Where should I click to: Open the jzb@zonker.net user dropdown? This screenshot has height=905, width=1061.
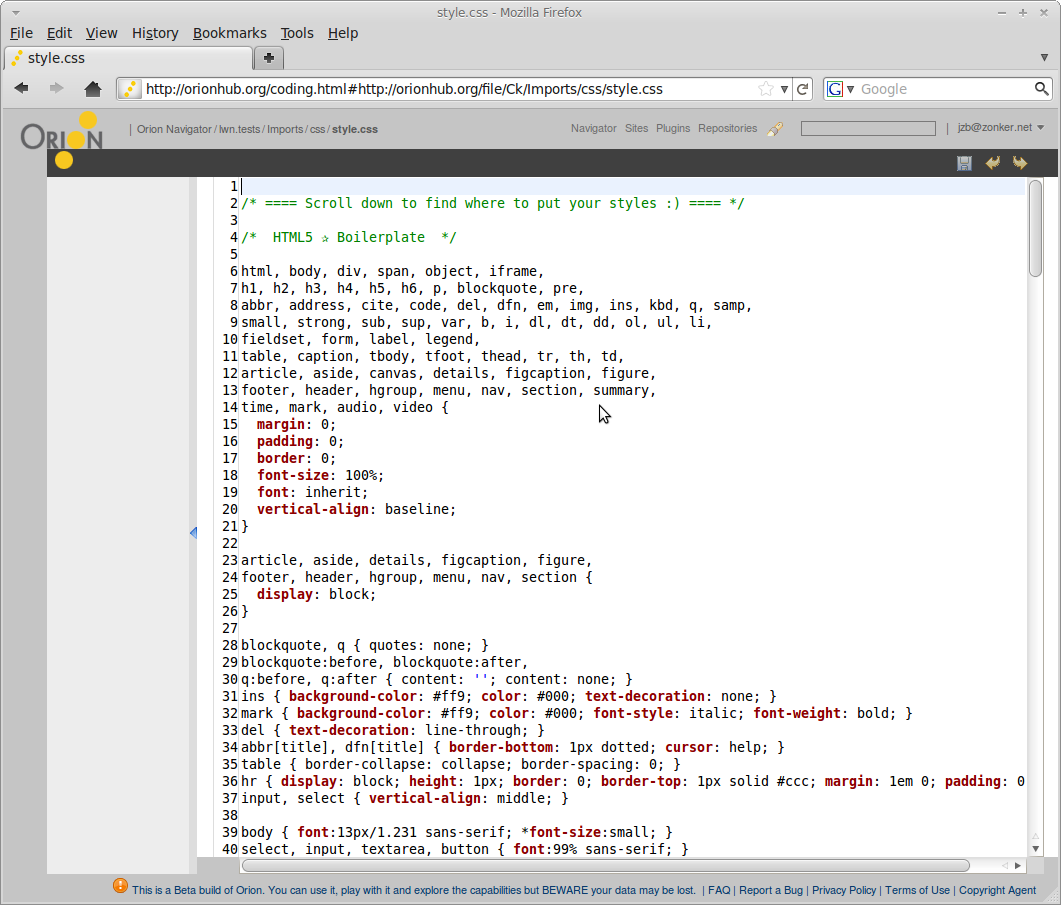pos(1000,128)
